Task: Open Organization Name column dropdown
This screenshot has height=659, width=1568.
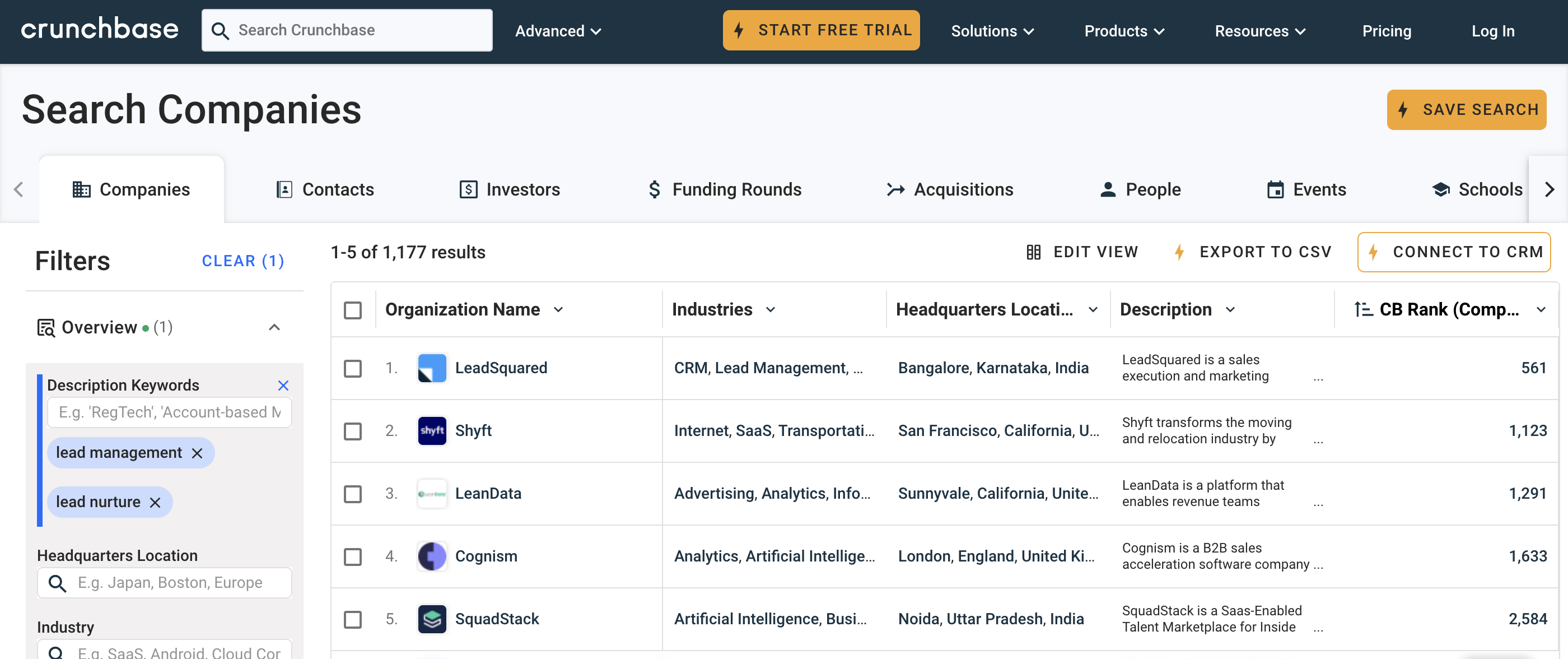Action: pyautogui.click(x=558, y=309)
